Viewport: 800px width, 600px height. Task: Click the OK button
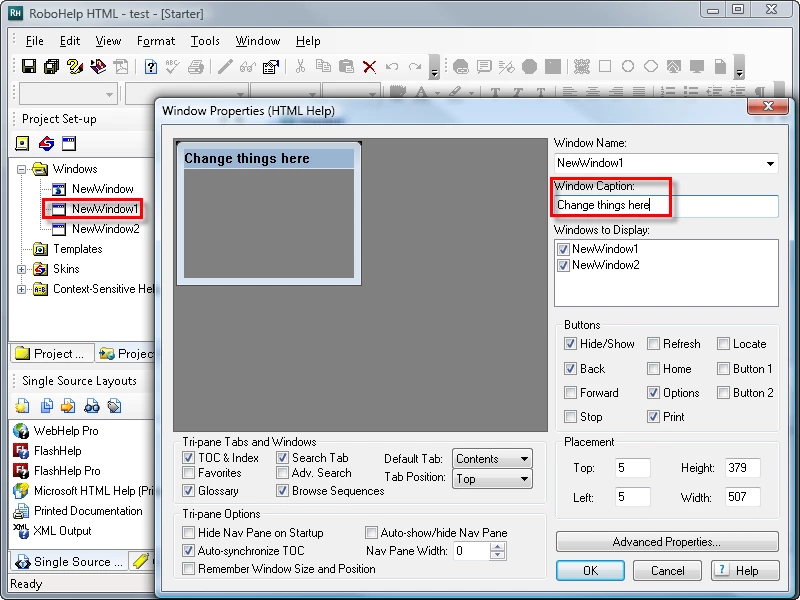590,570
